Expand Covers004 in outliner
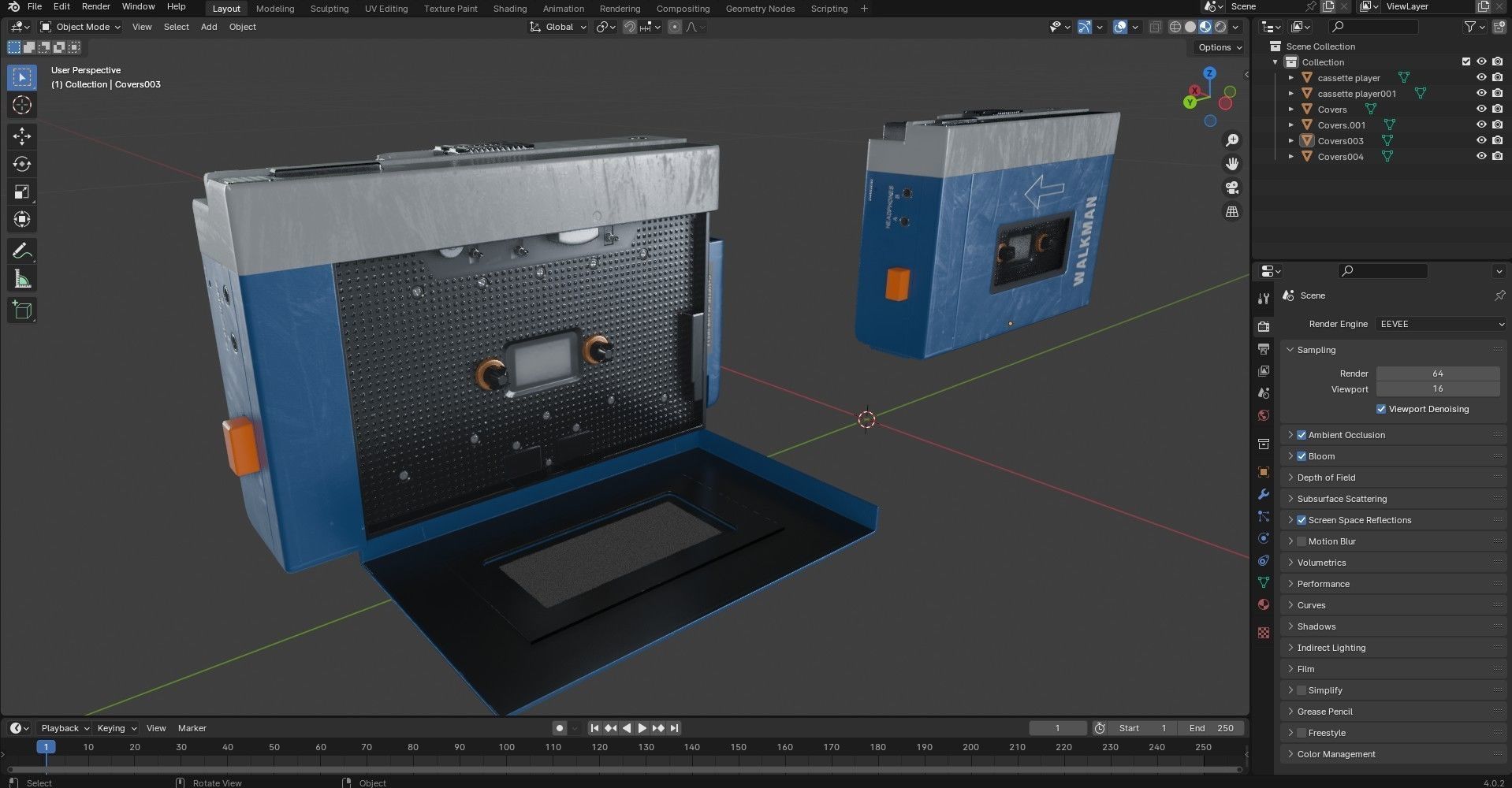1512x788 pixels. [x=1290, y=157]
